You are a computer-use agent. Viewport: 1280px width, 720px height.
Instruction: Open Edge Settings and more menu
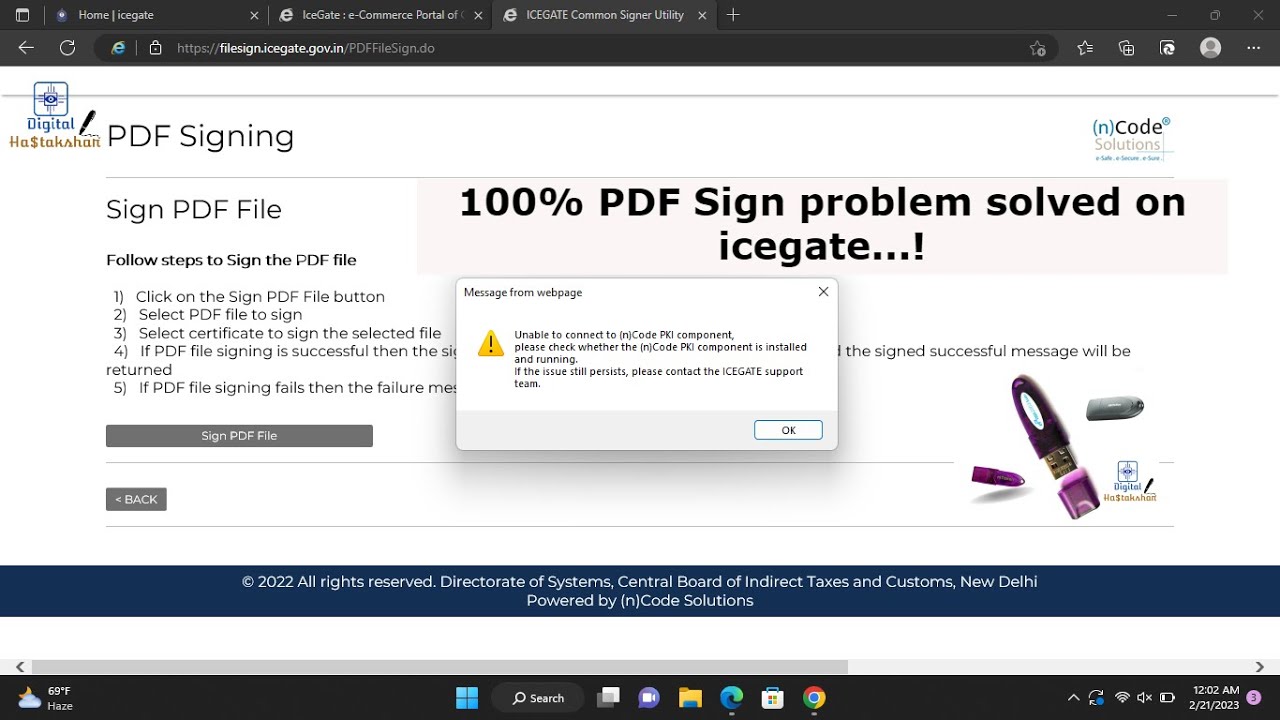point(1254,48)
